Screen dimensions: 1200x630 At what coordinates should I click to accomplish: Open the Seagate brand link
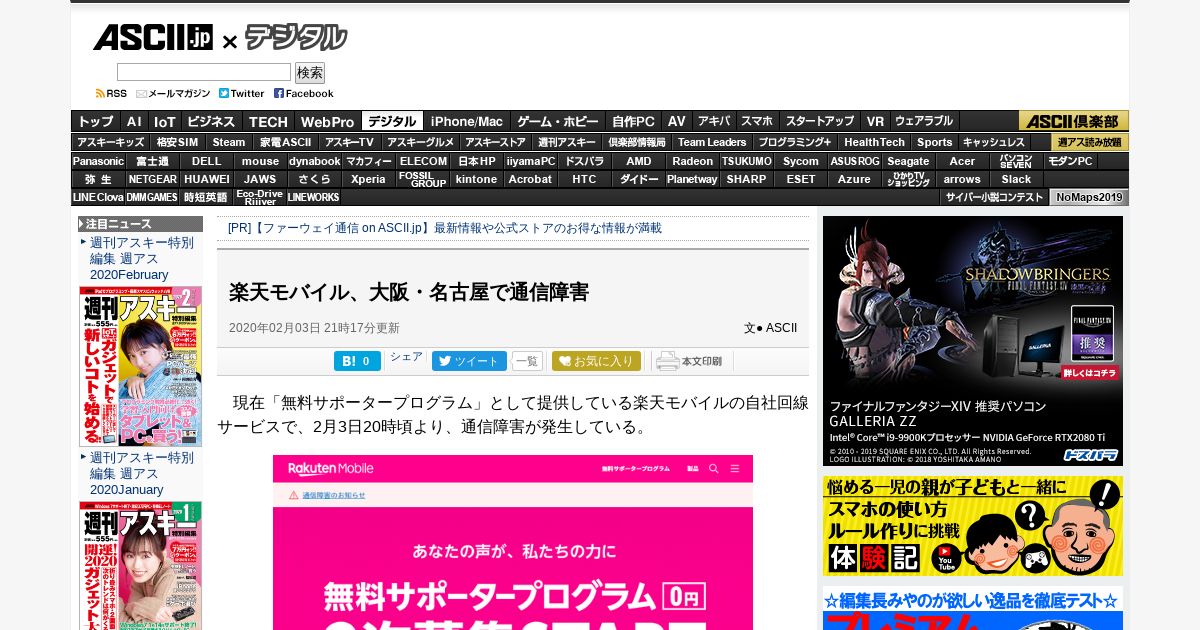coord(909,161)
